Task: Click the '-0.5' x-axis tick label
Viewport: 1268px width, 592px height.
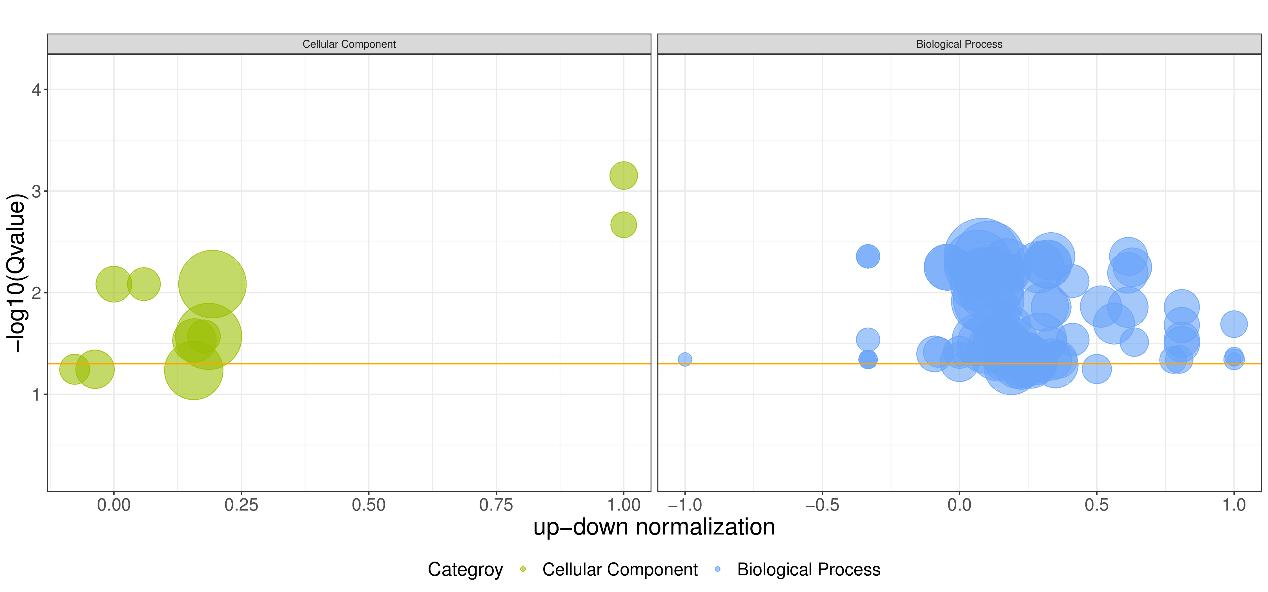Action: [821, 505]
